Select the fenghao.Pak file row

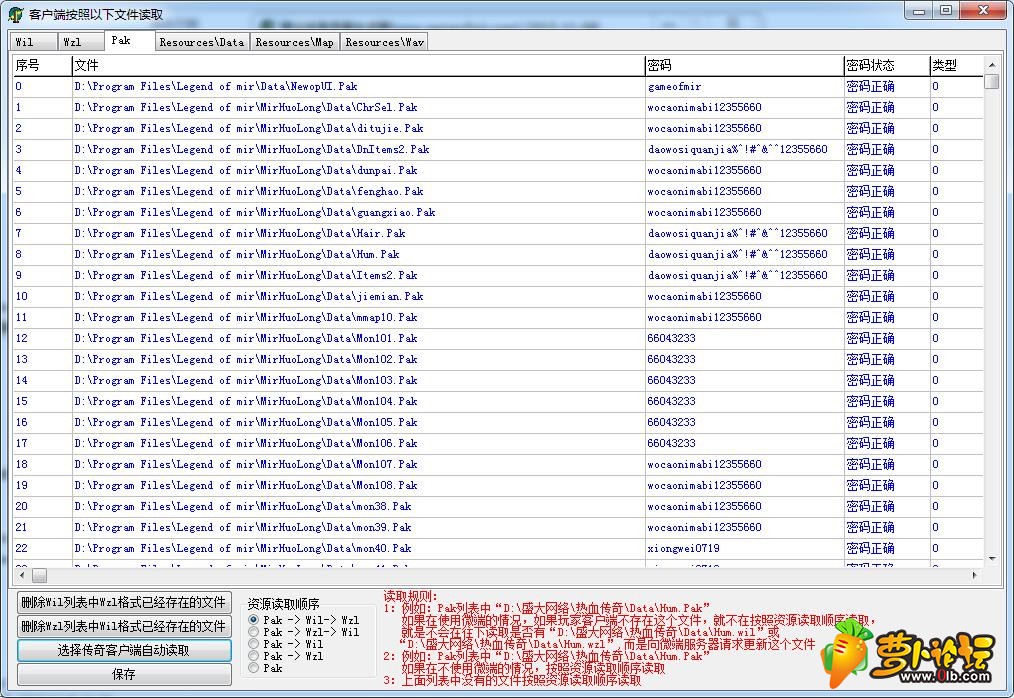pos(498,191)
